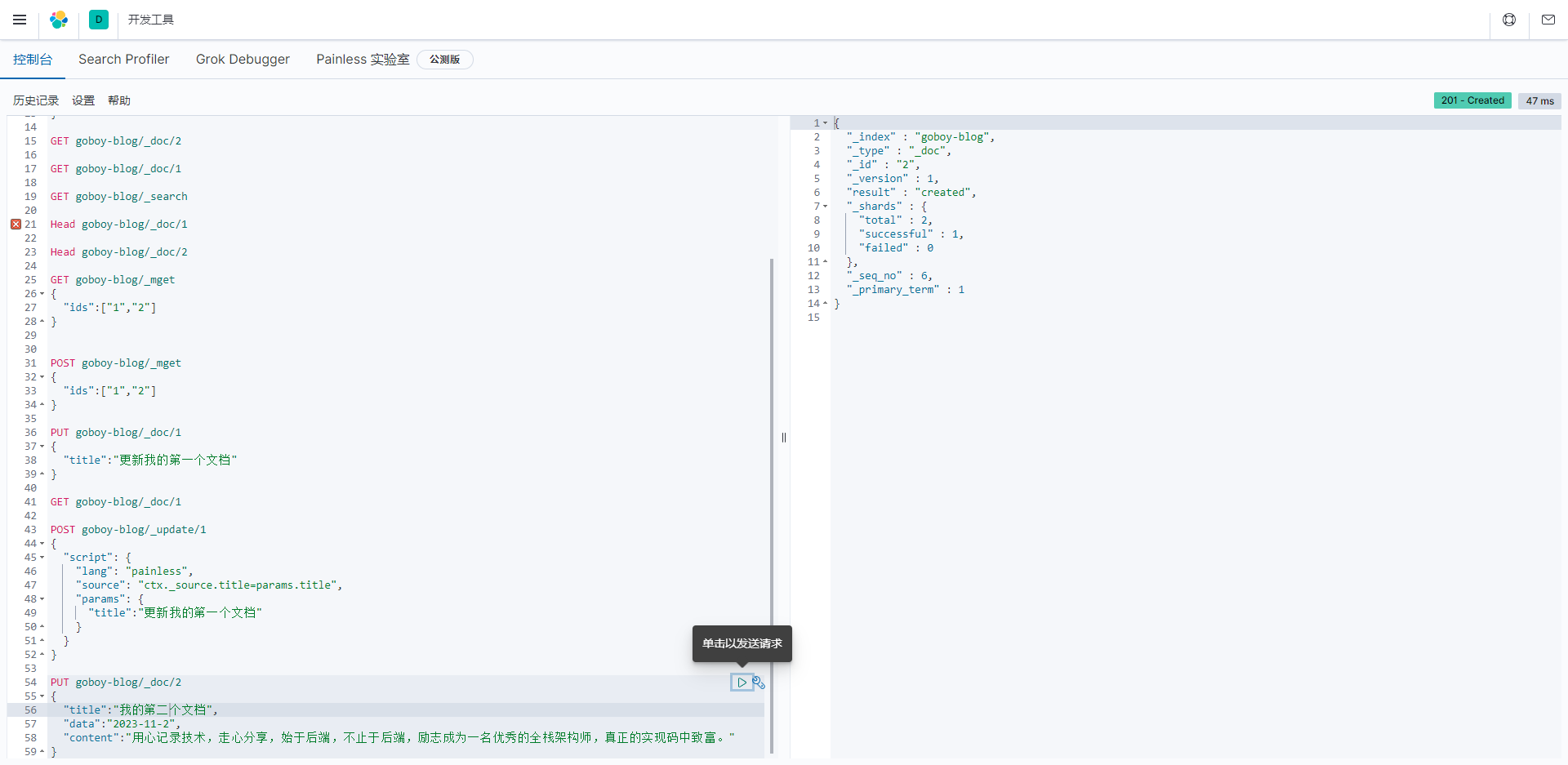Click the 开发工具 breadcrumb
This screenshot has width=1568, height=765.
[151, 20]
